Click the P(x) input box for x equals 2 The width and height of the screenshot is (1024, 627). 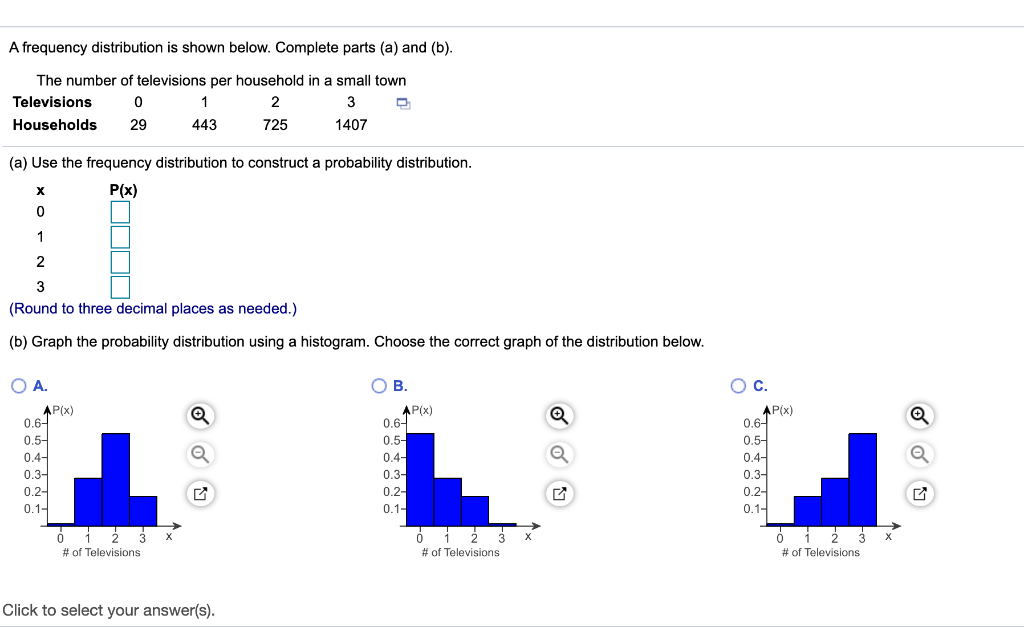(120, 262)
